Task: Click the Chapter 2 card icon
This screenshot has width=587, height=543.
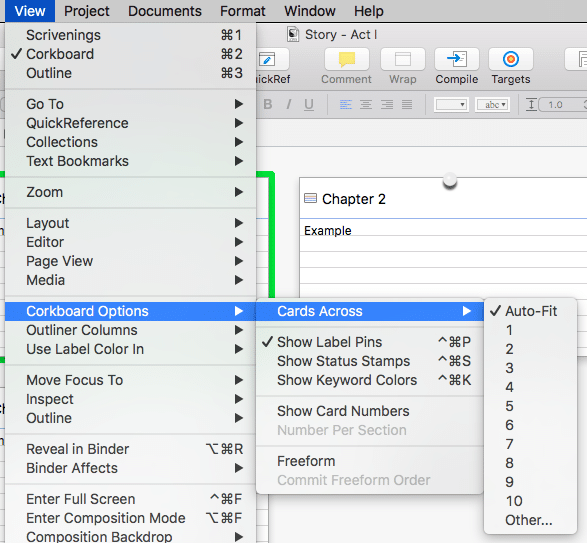Action: (310, 198)
